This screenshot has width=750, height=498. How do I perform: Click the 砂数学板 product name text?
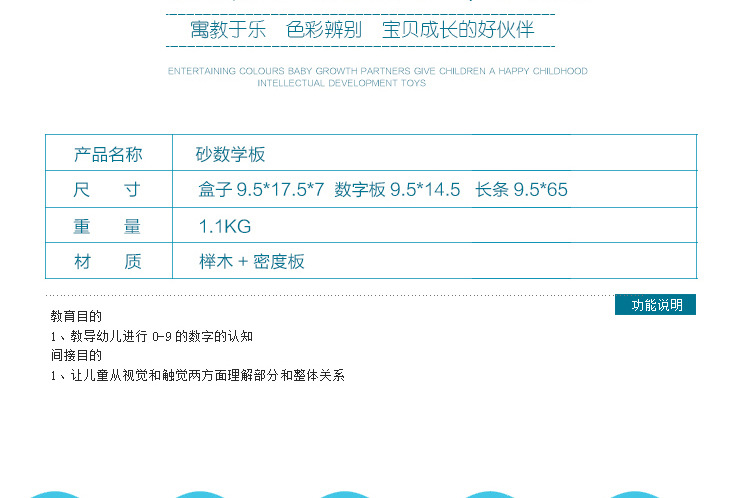coord(231,155)
